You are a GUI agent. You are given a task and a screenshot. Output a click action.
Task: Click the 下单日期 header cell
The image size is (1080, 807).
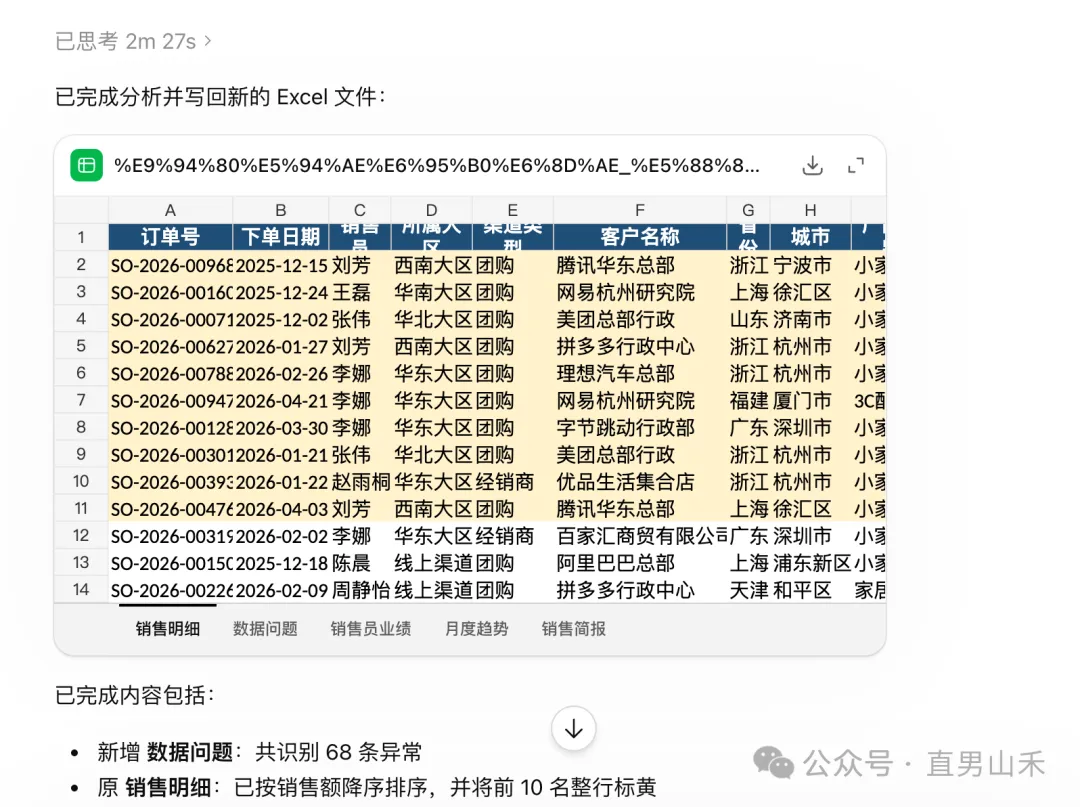tap(280, 237)
